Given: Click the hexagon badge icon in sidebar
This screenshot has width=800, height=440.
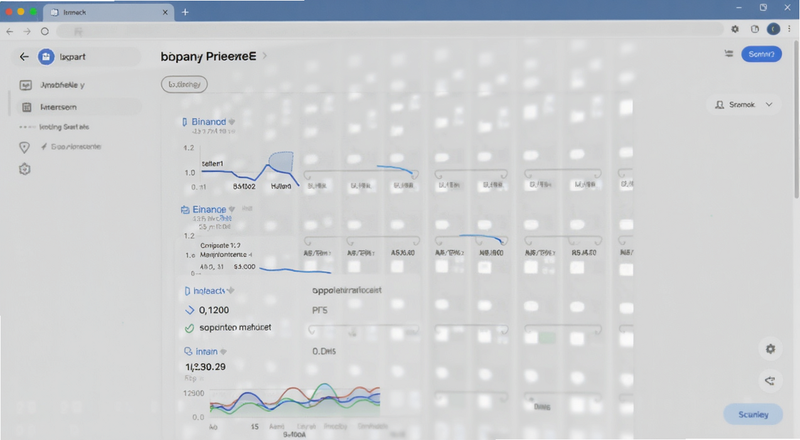Looking at the screenshot, I should pyautogui.click(x=24, y=169).
